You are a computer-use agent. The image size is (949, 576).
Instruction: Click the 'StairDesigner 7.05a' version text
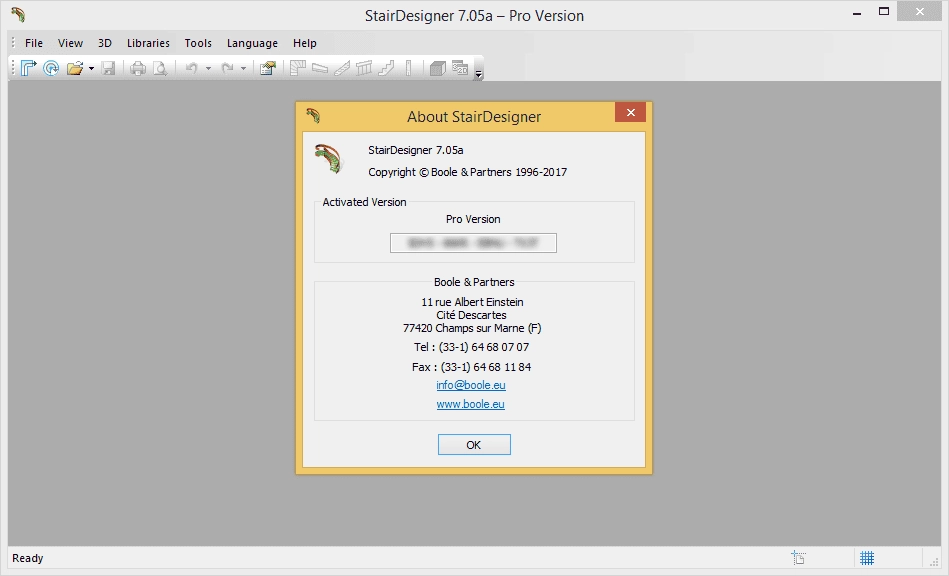[x=416, y=150]
